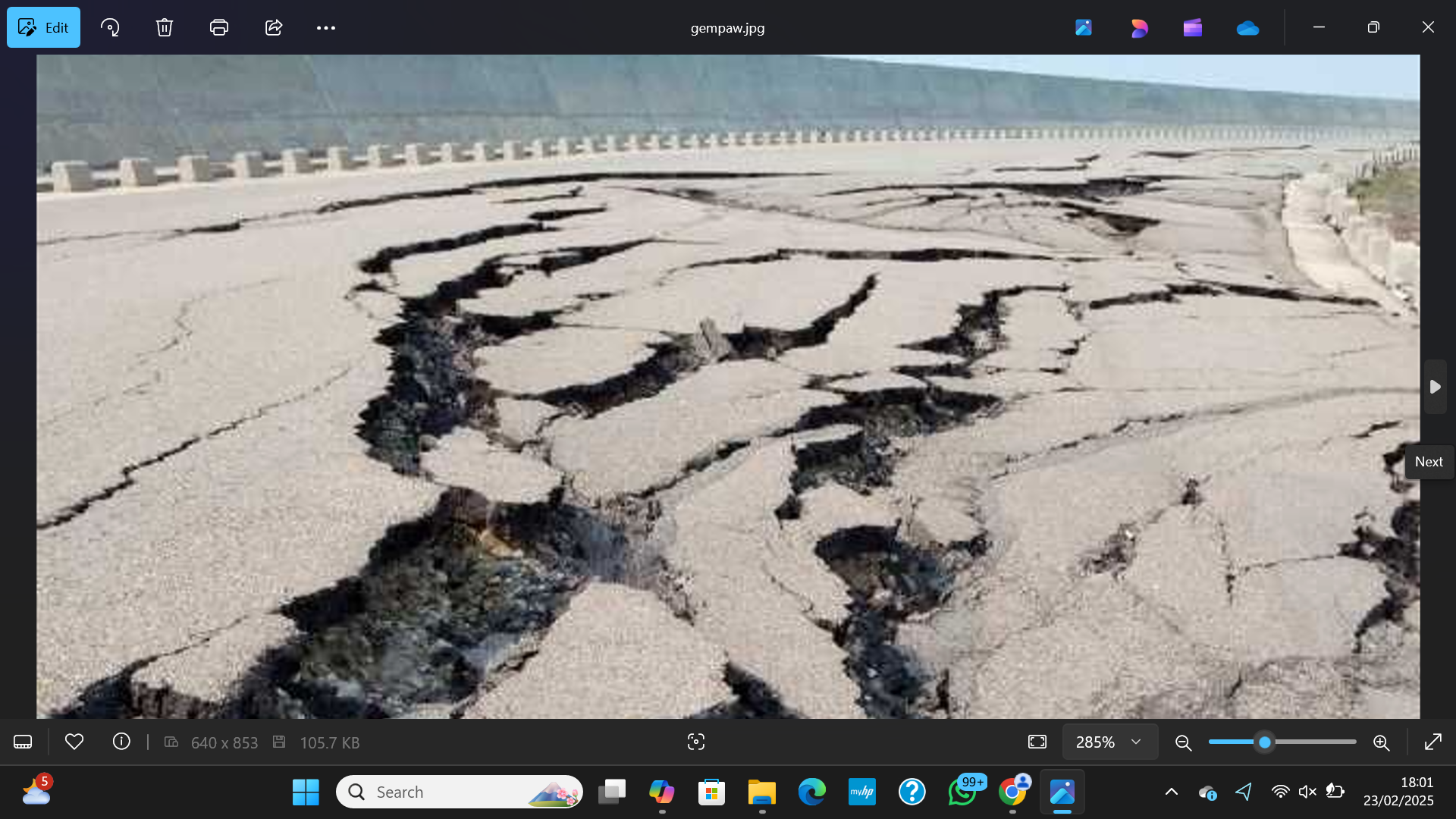Fit the image to the window
This screenshot has width=1456, height=819.
click(1036, 742)
